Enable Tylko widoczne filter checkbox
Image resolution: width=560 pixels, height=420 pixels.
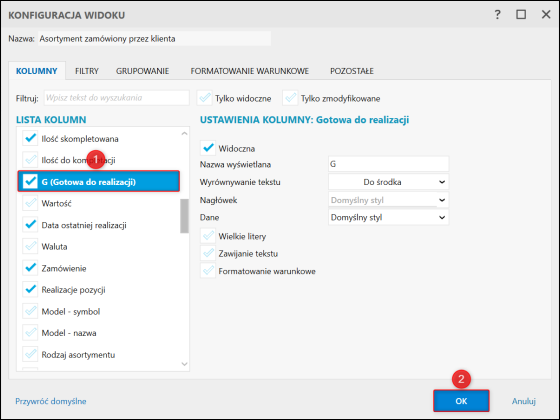205,98
